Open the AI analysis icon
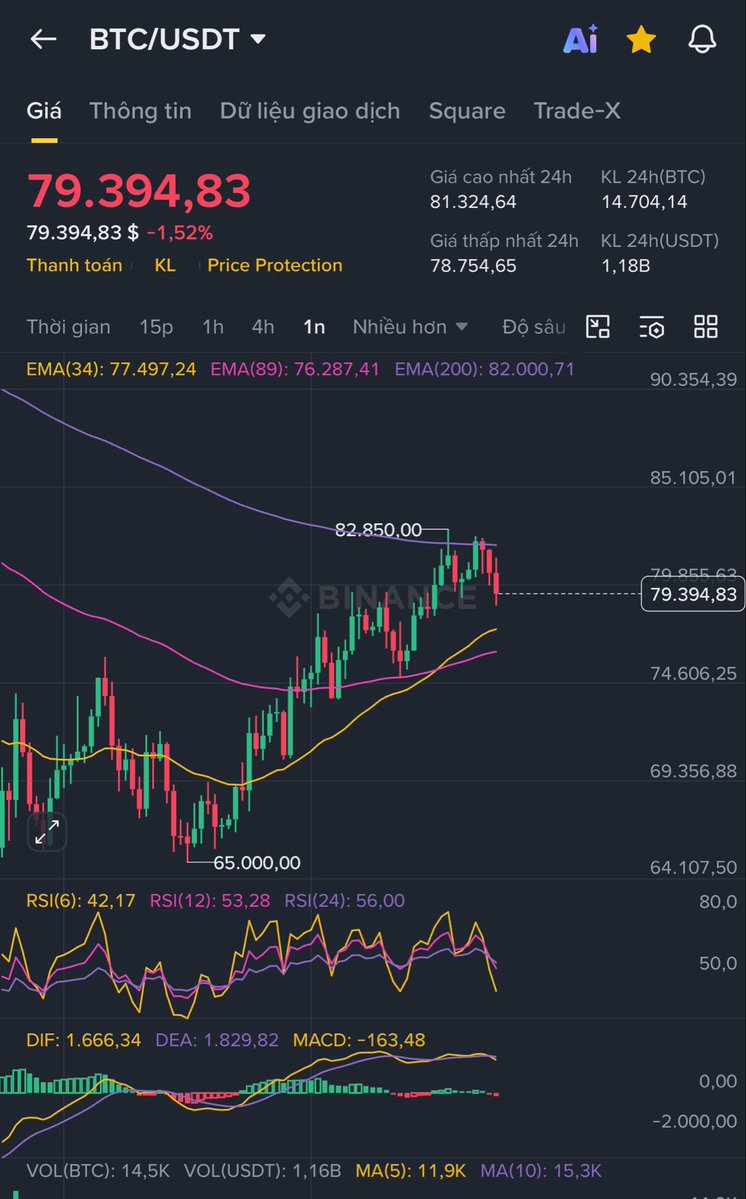 (x=580, y=39)
